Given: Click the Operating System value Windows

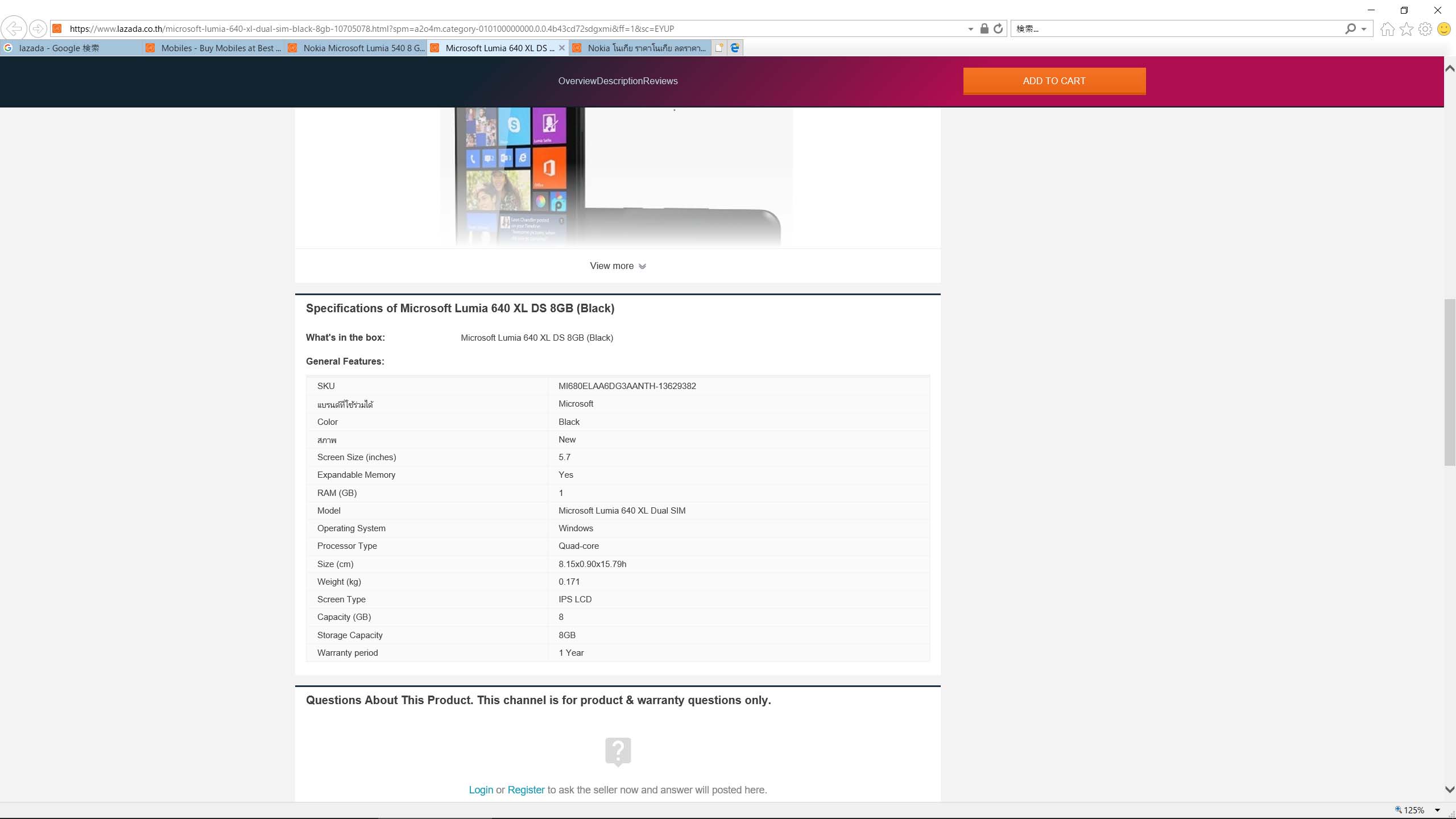Looking at the screenshot, I should click(x=576, y=528).
